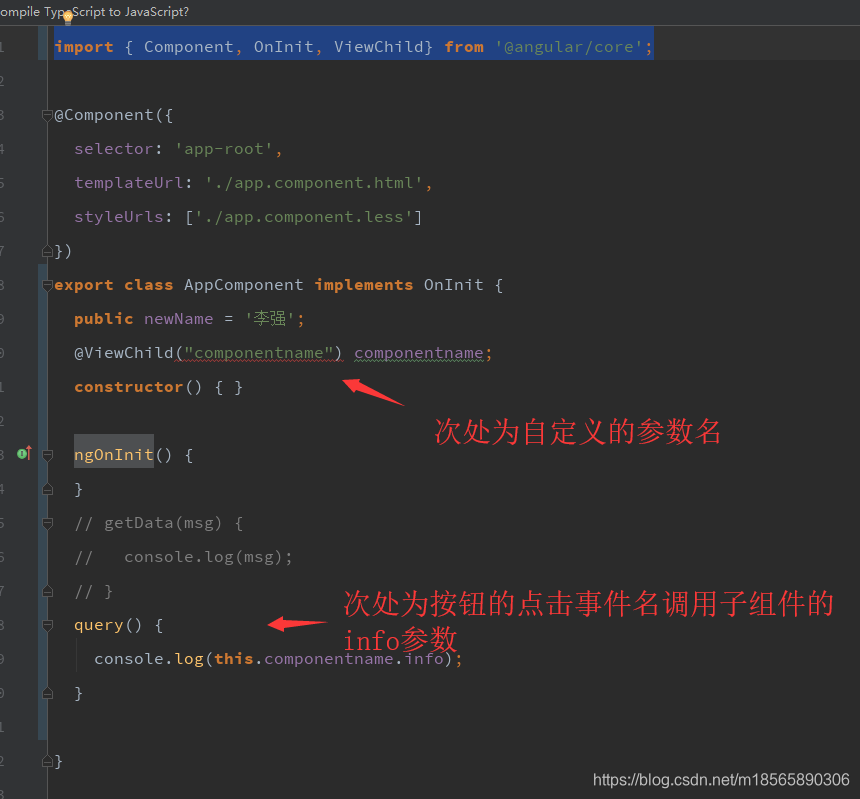Click the 'app-root' string value
860x799 pixels.
[224, 149]
